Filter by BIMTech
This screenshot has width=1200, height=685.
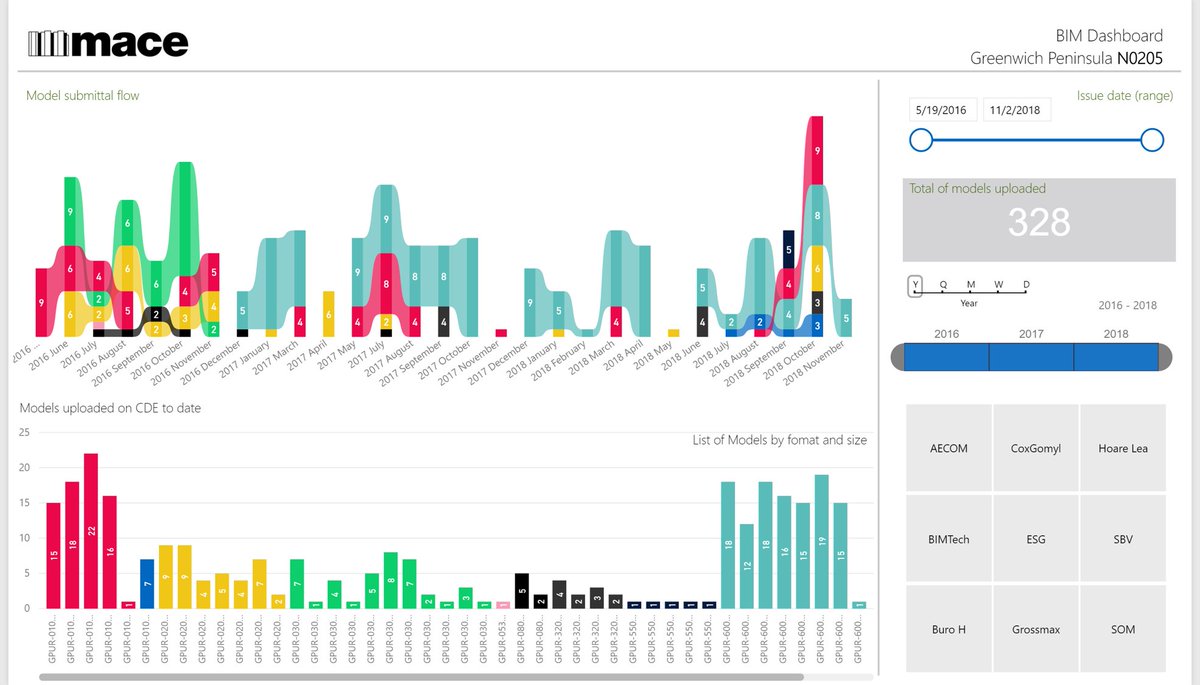[949, 538]
